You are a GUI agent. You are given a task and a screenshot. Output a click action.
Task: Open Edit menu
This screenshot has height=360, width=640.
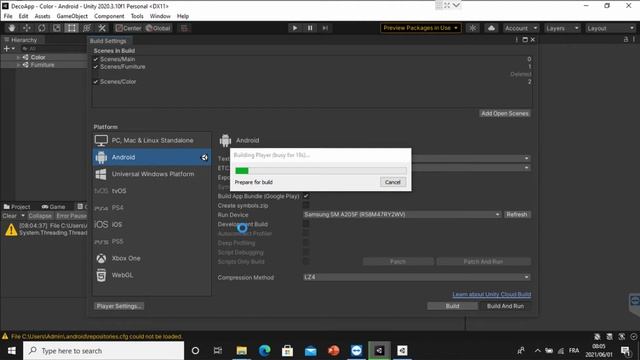pyautogui.click(x=23, y=16)
